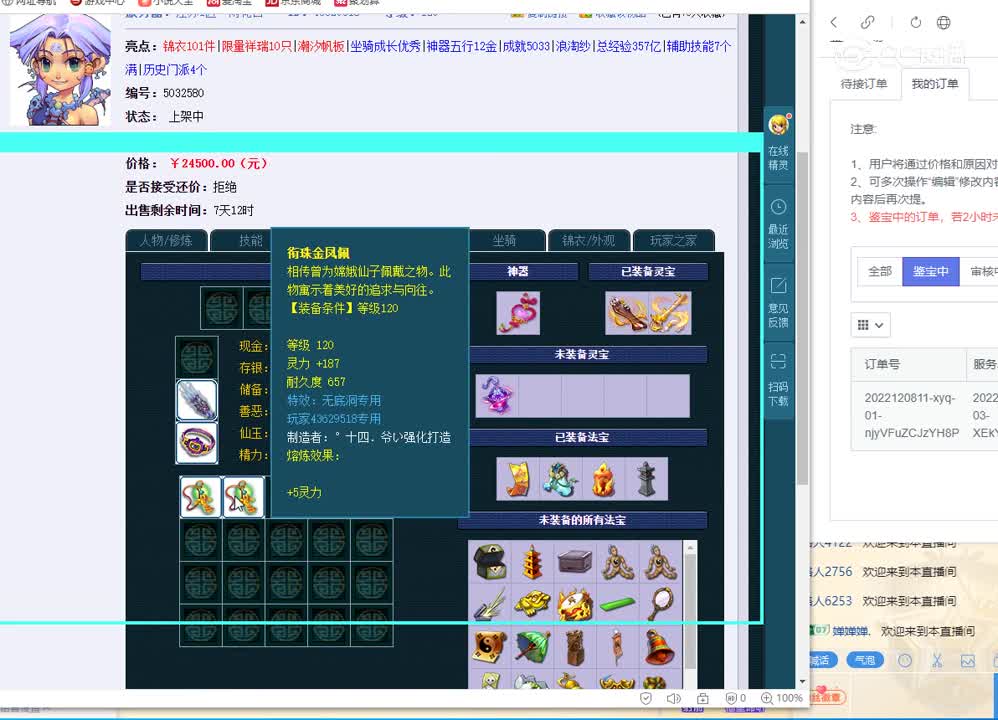Image resolution: width=998 pixels, height=720 pixels.
Task: Select the blue figure equipped 法宝 icon
Action: [560, 479]
